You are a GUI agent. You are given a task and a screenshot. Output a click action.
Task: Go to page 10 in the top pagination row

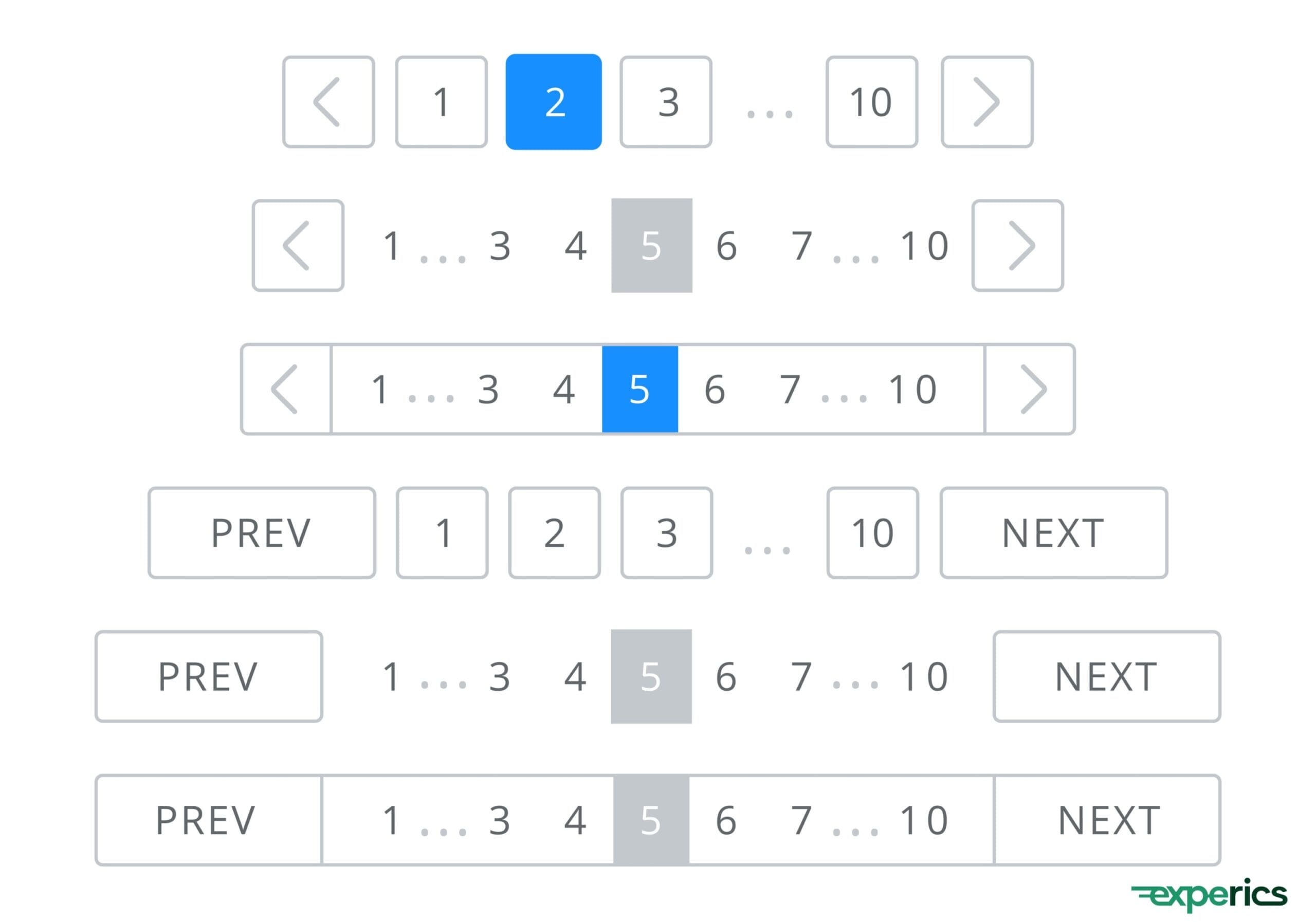[872, 102]
